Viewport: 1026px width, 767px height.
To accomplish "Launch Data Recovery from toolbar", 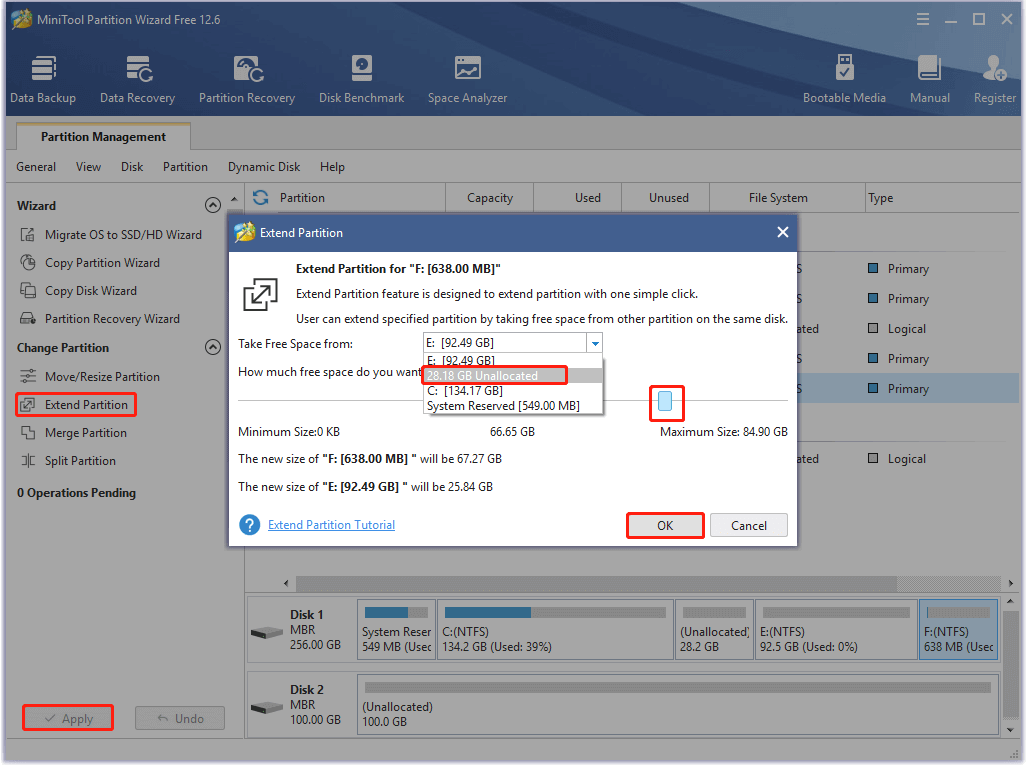I will pyautogui.click(x=137, y=79).
